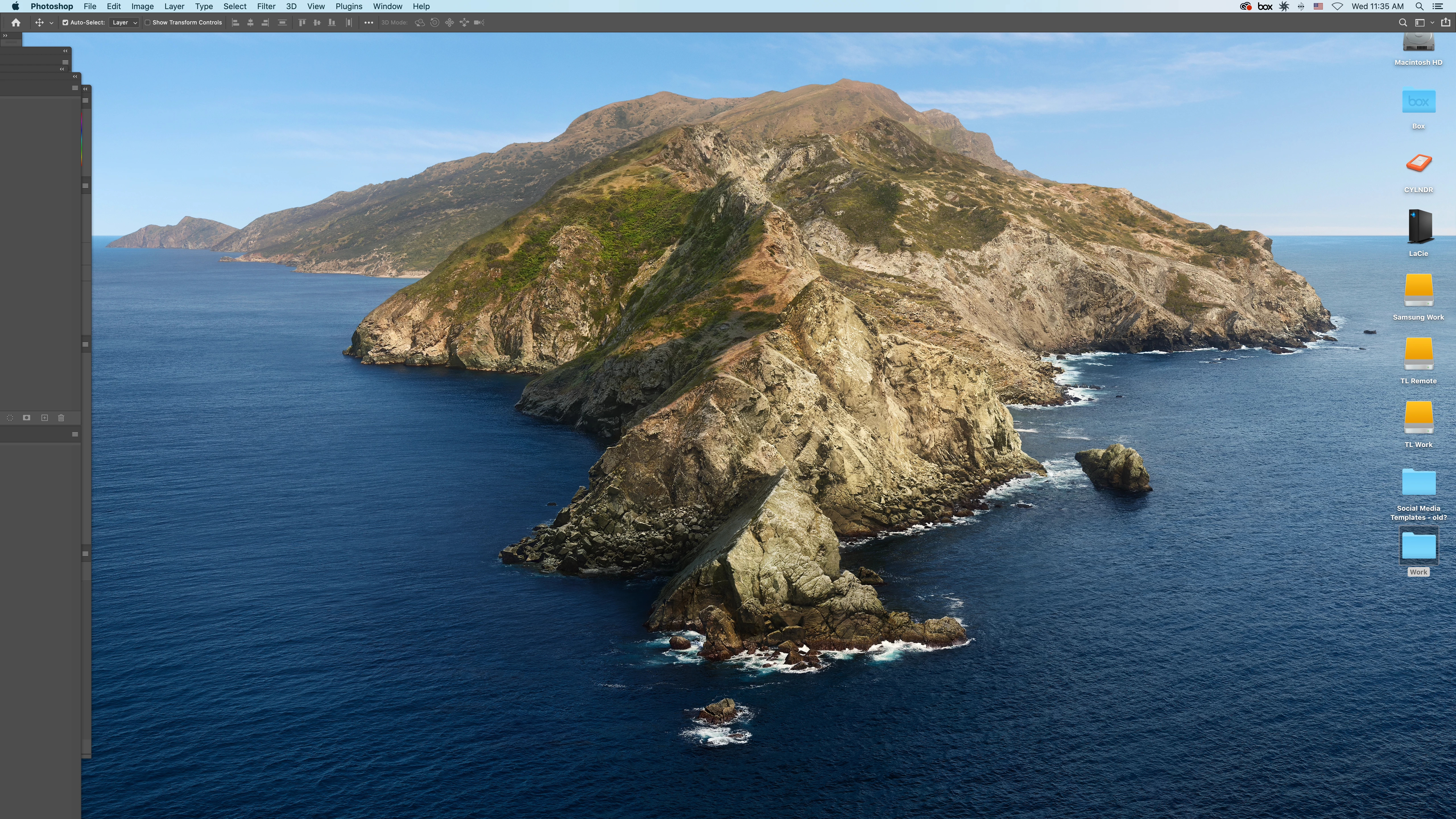Click the add mask icon in panel
This screenshot has width=1456, height=819.
(26, 418)
